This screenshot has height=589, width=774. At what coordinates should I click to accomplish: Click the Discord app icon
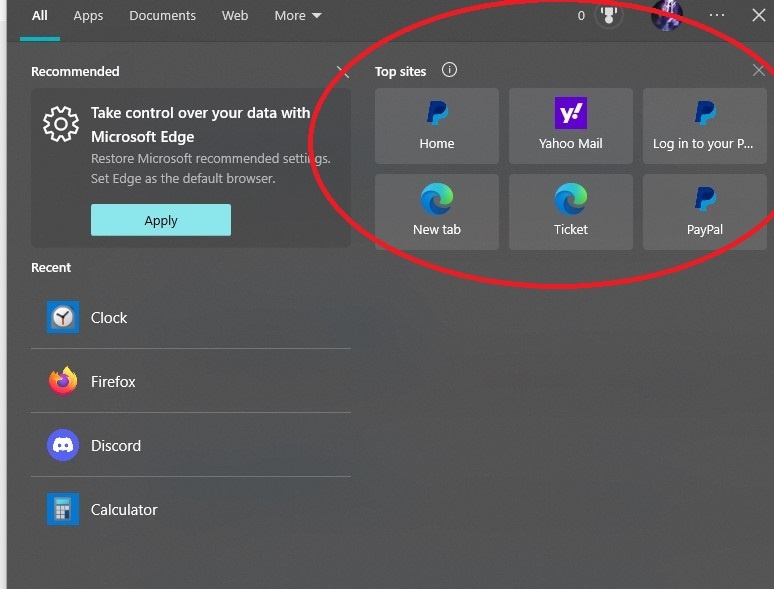(63, 445)
